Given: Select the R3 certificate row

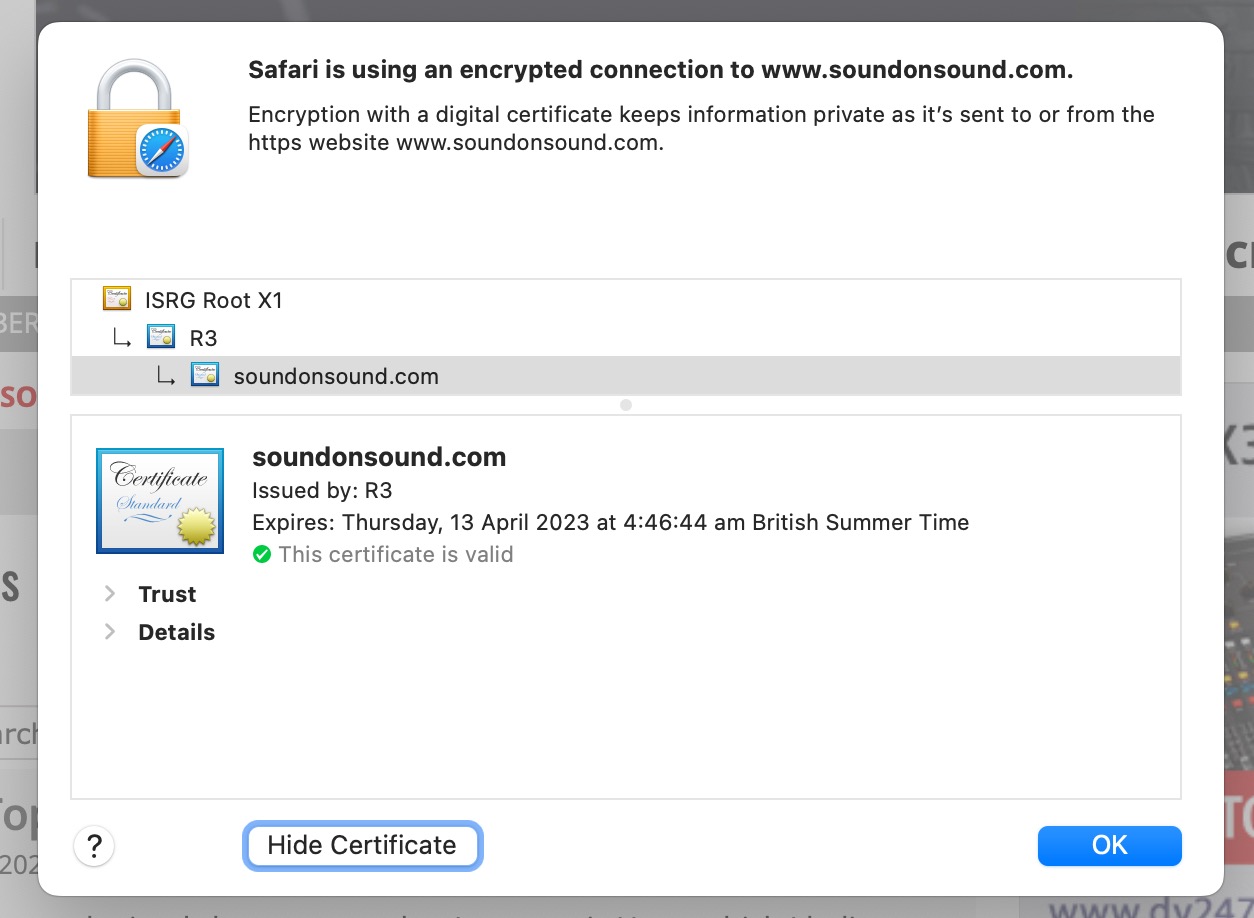Looking at the screenshot, I should click(204, 338).
